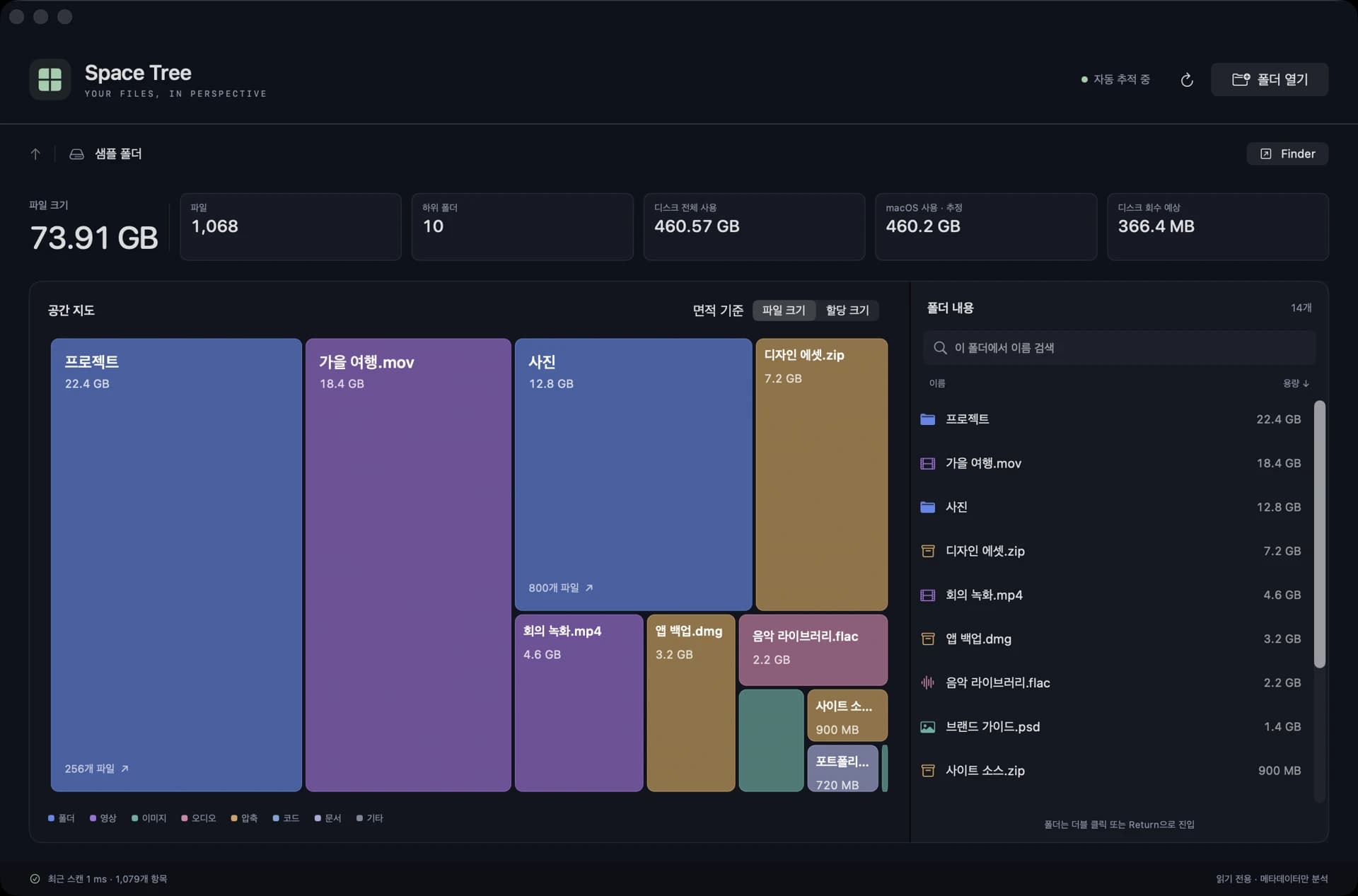Click the blue 폴더 legend swatch
This screenshot has width=1358, height=896.
point(51,818)
